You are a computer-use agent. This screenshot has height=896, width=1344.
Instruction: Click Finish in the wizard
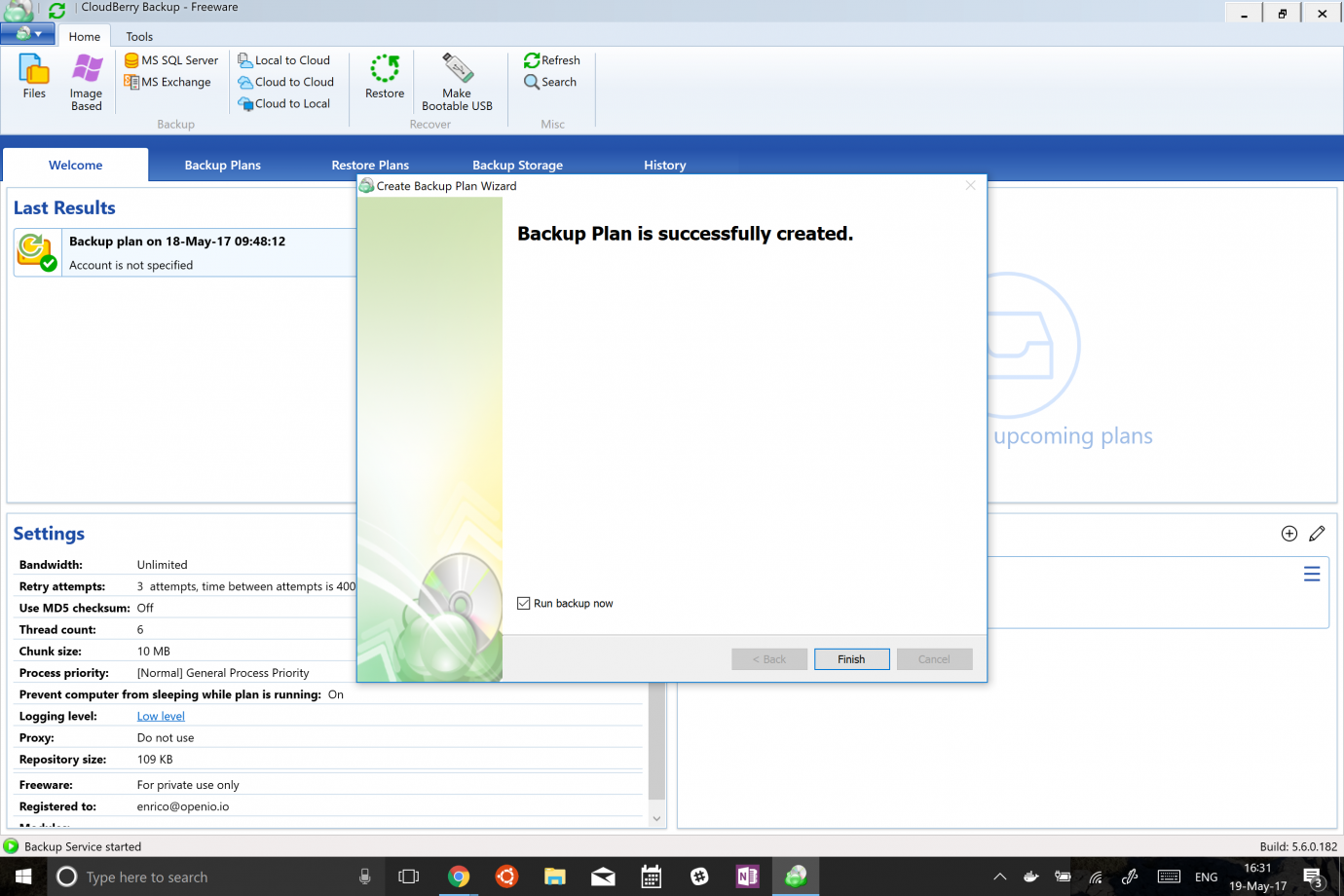pos(851,659)
